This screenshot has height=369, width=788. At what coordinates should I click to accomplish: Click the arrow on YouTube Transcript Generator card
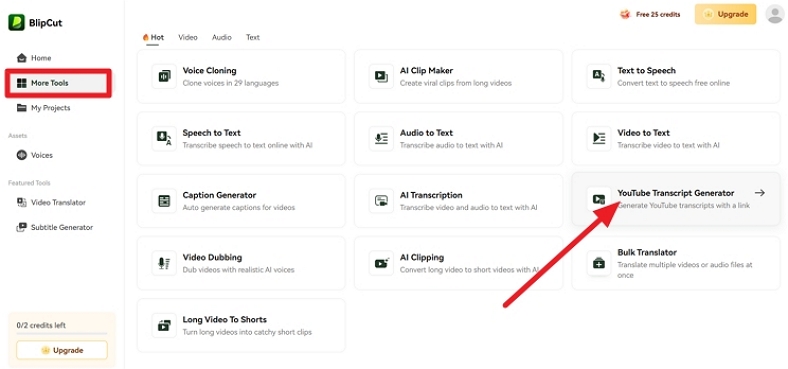pos(760,193)
